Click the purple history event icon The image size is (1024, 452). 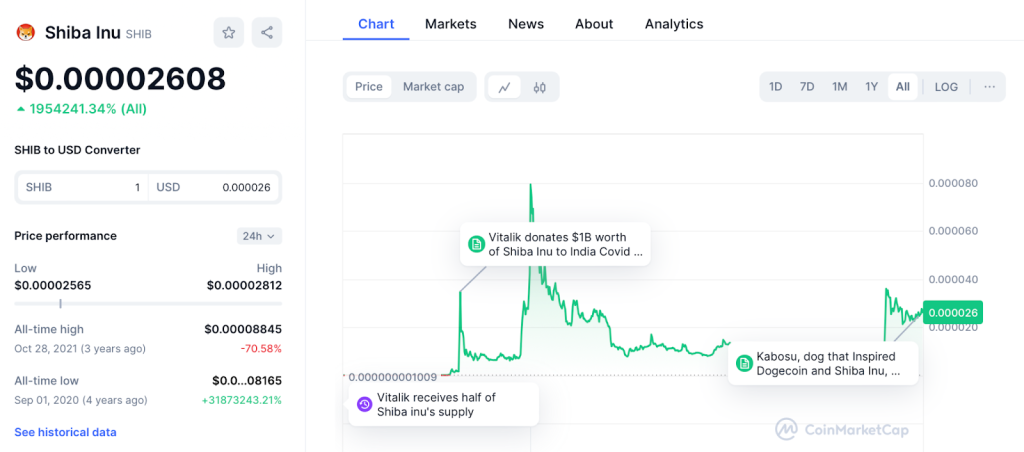(365, 405)
